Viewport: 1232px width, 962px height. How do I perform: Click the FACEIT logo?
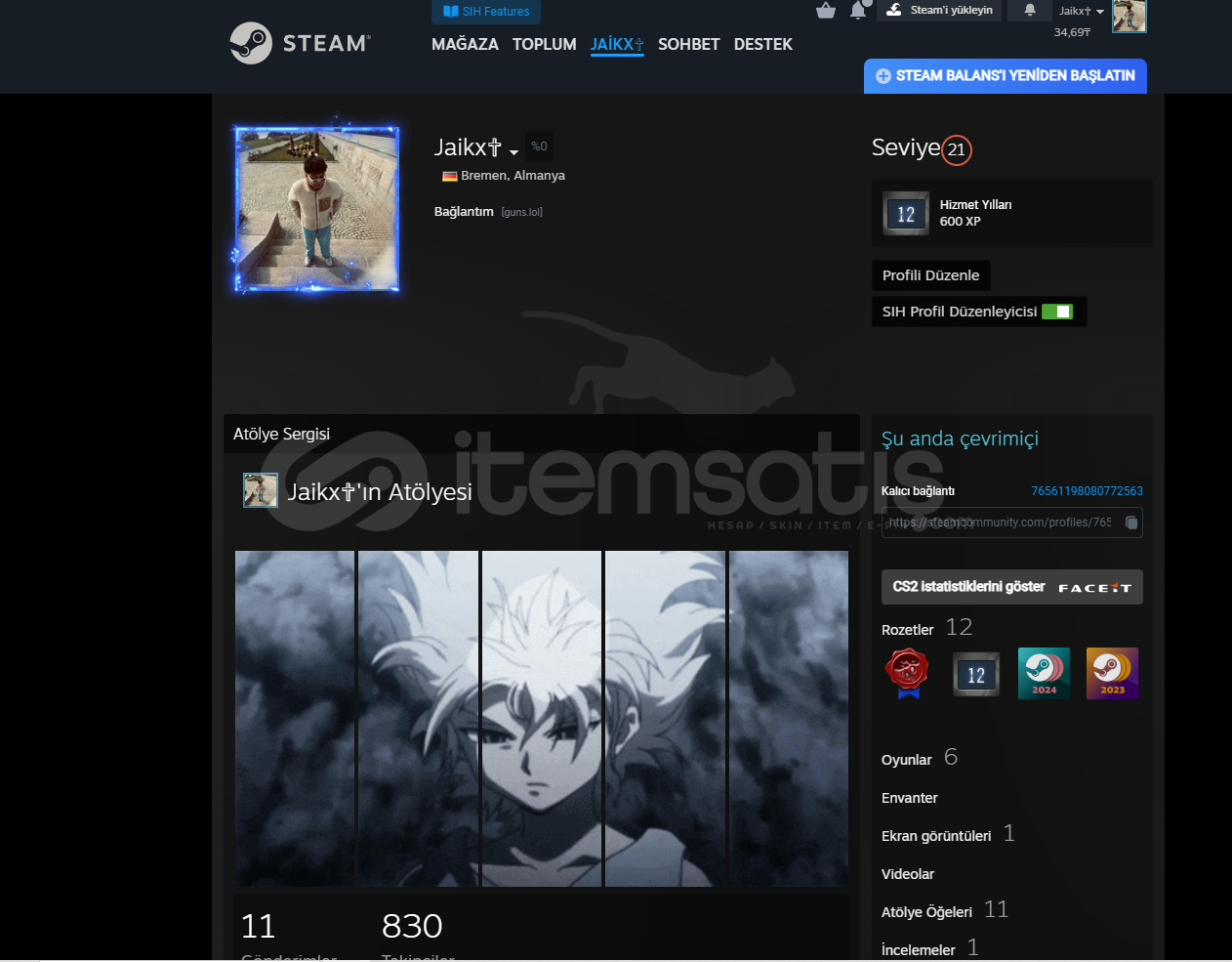coord(1094,588)
